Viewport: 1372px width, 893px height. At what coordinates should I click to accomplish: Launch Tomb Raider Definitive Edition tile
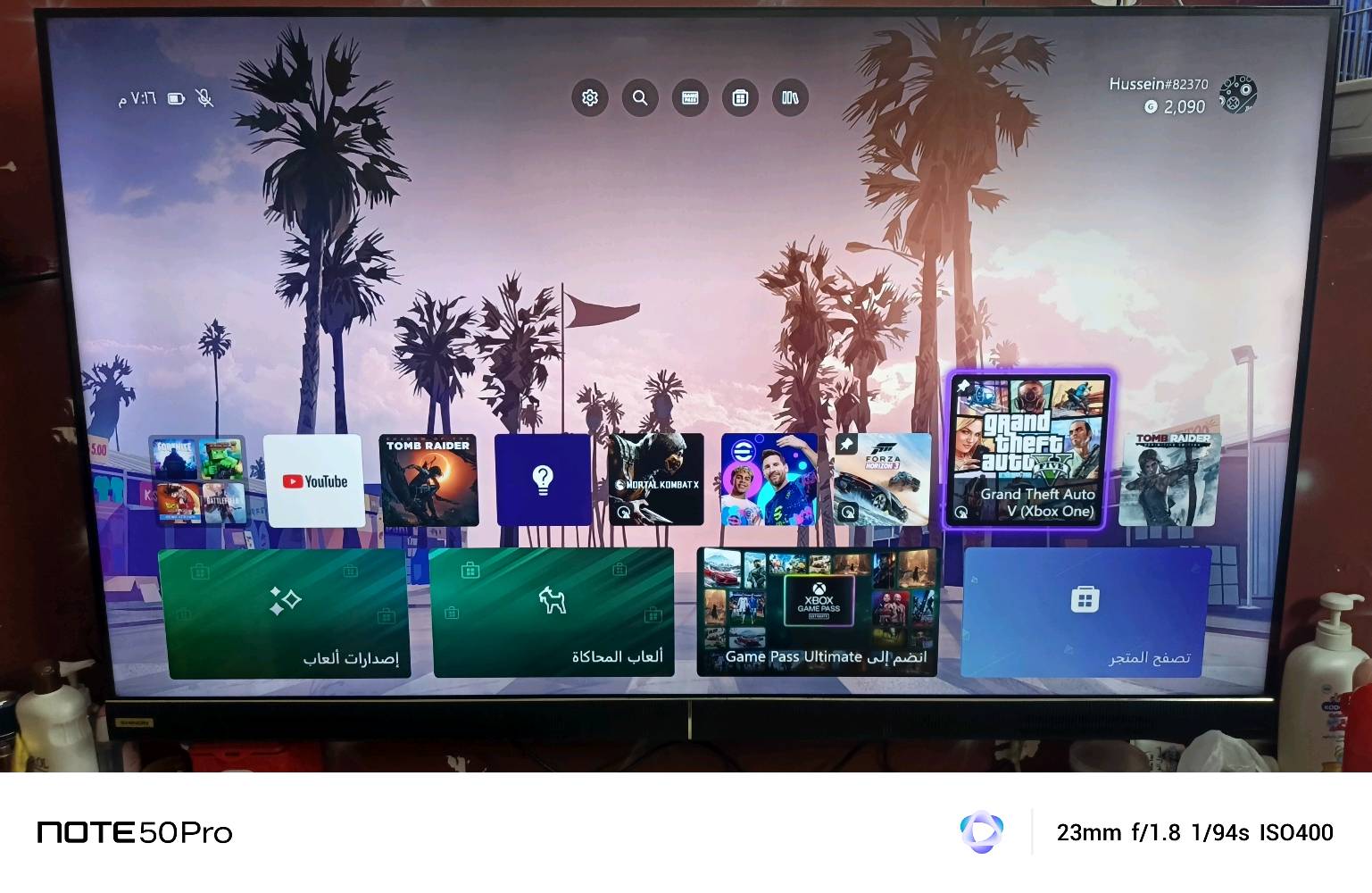(x=1170, y=480)
